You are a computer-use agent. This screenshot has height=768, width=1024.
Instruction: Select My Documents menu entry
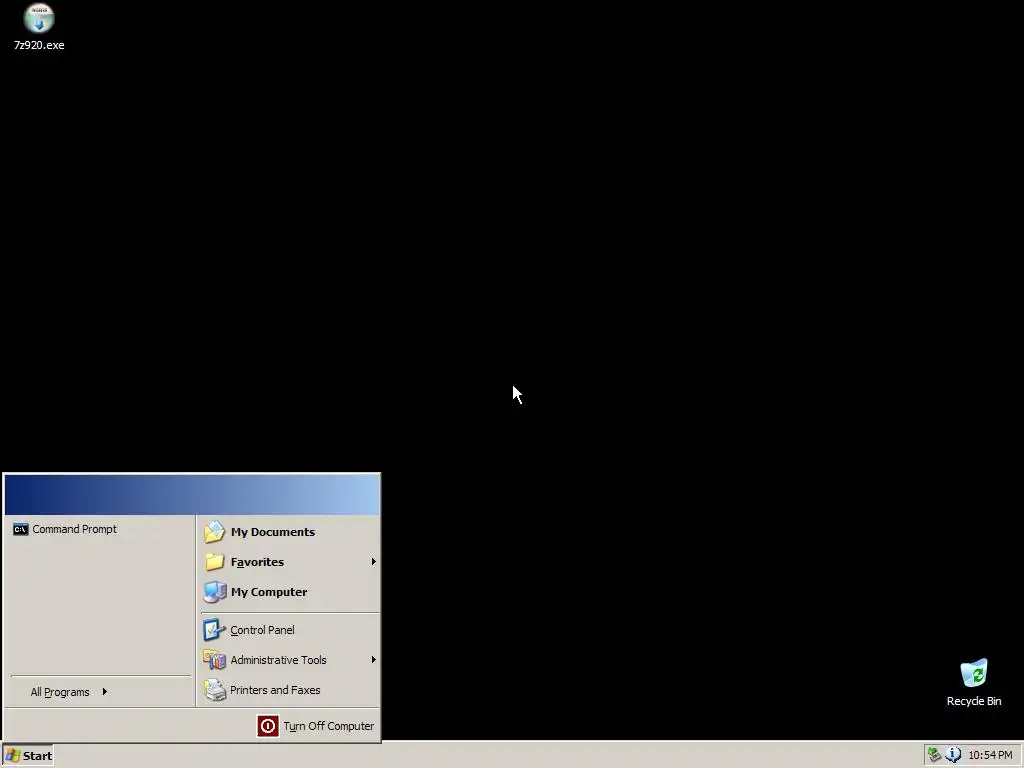click(x=290, y=532)
